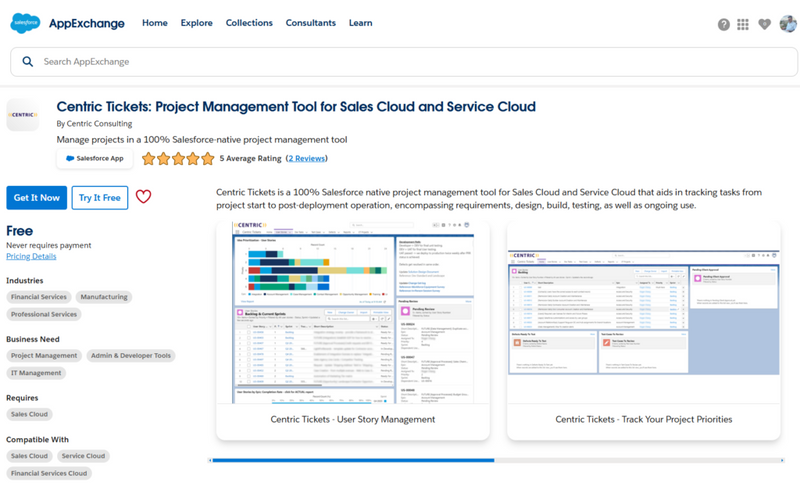Open the 2 Reviews link
The width and height of the screenshot is (800, 486).
pos(306,159)
